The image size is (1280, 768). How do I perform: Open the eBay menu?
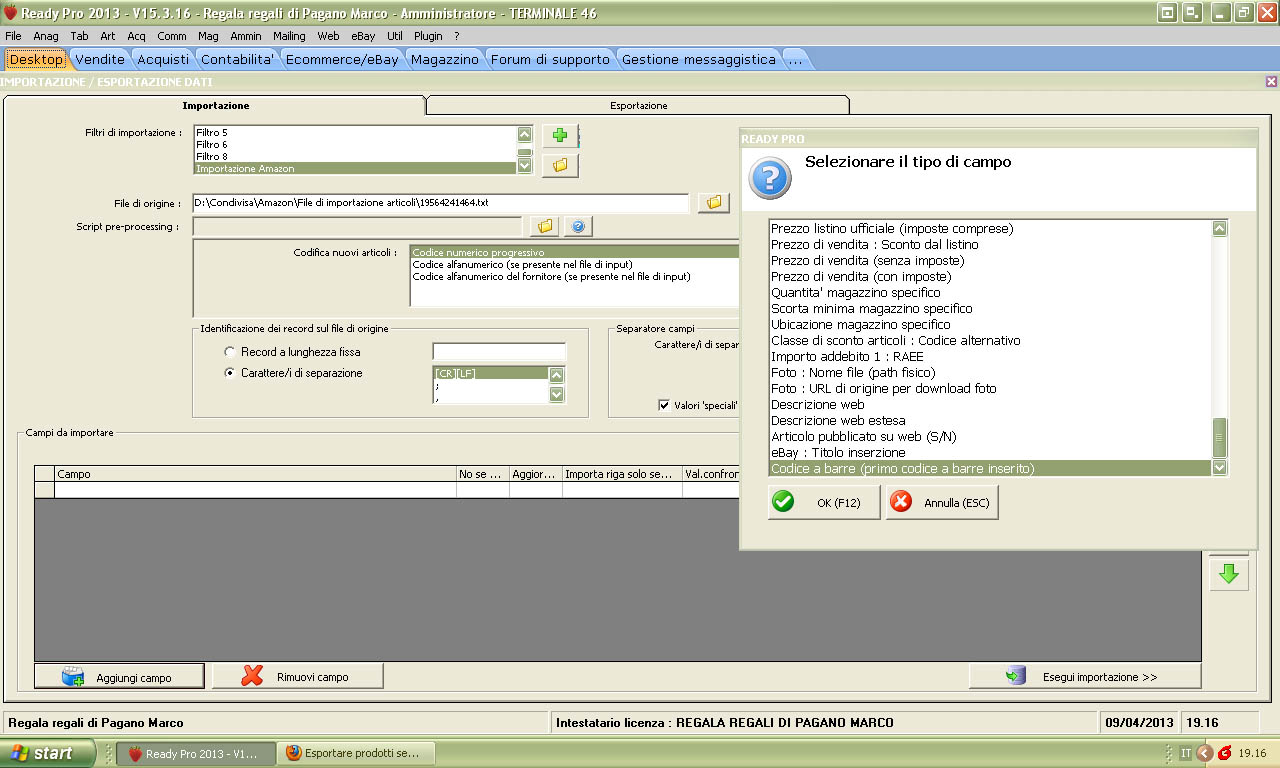[363, 36]
